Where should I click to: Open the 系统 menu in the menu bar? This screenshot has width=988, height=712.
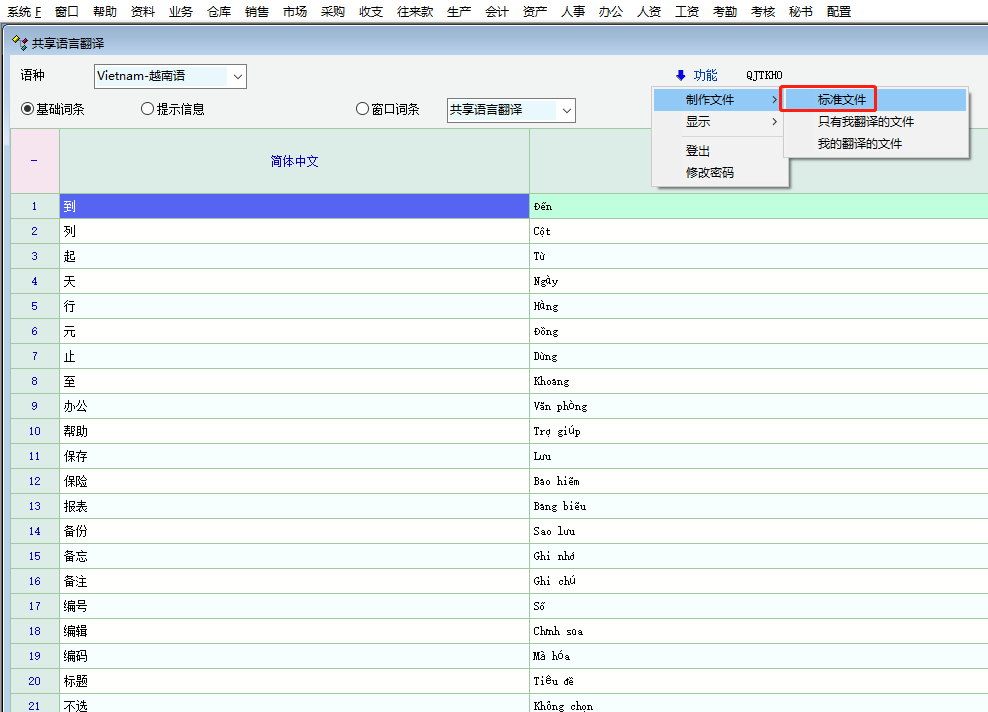click(x=24, y=12)
